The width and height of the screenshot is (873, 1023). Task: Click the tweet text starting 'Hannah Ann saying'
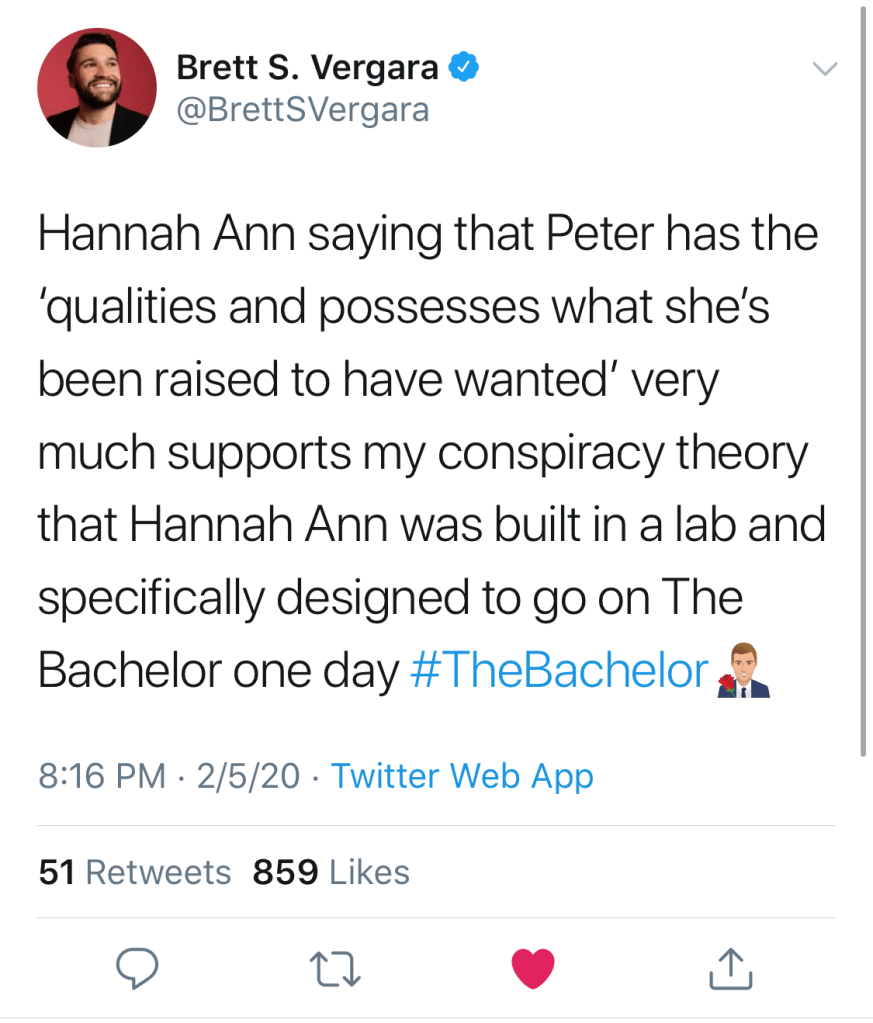coord(428,235)
